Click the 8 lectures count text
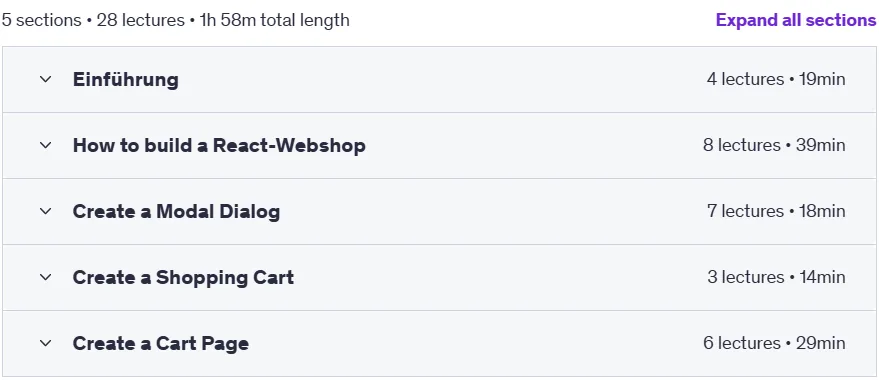Viewport: 879px width, 380px height. point(742,146)
